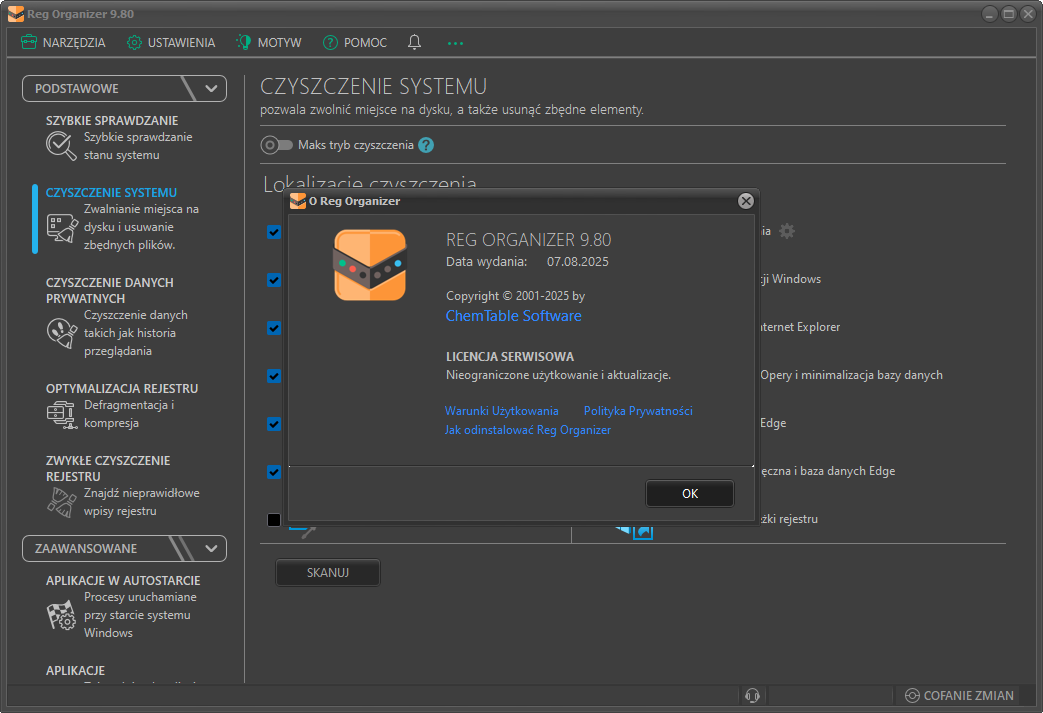Click the OK button in About dialog
Image resolution: width=1043 pixels, height=713 pixels.
[690, 494]
